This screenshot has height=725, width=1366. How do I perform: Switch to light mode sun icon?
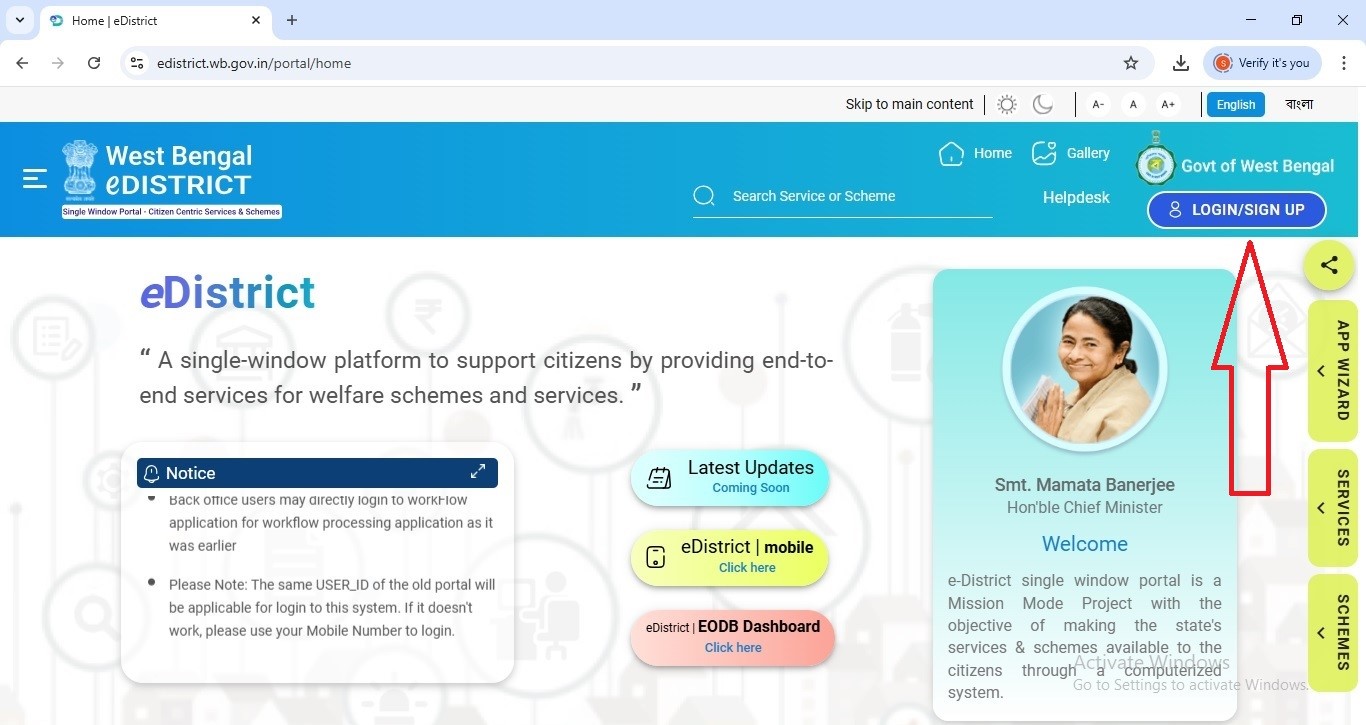tap(1007, 104)
